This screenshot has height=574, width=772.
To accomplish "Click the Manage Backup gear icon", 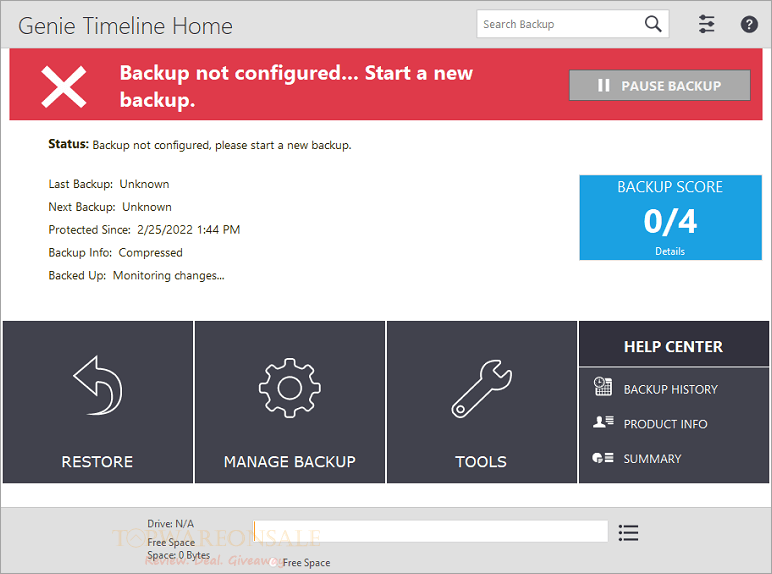I will (290, 388).
